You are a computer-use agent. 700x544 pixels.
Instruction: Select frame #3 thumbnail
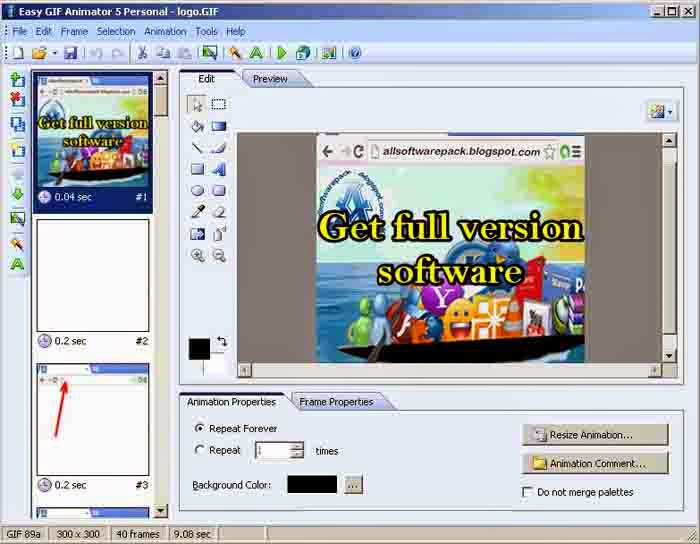93,419
